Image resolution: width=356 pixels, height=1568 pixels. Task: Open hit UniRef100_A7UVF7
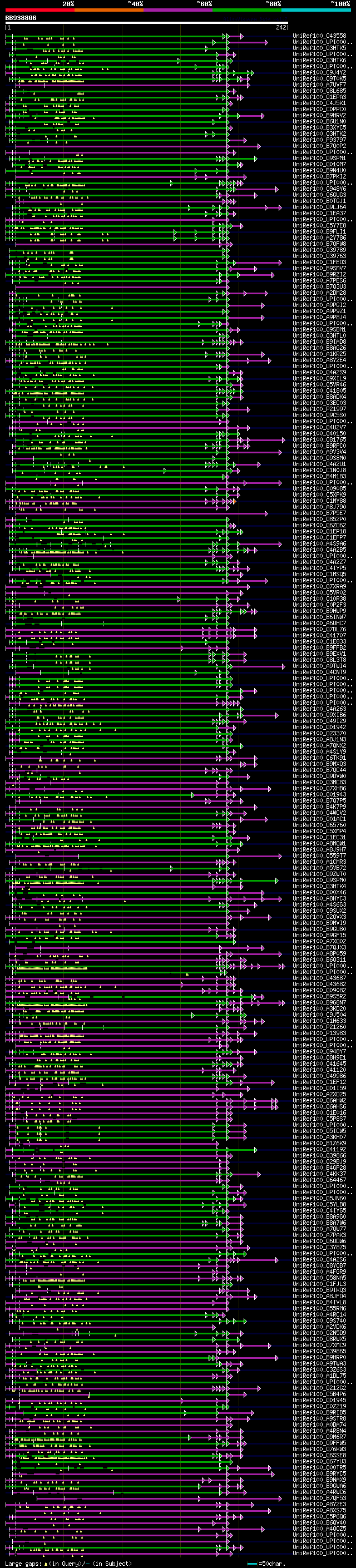[x=319, y=85]
